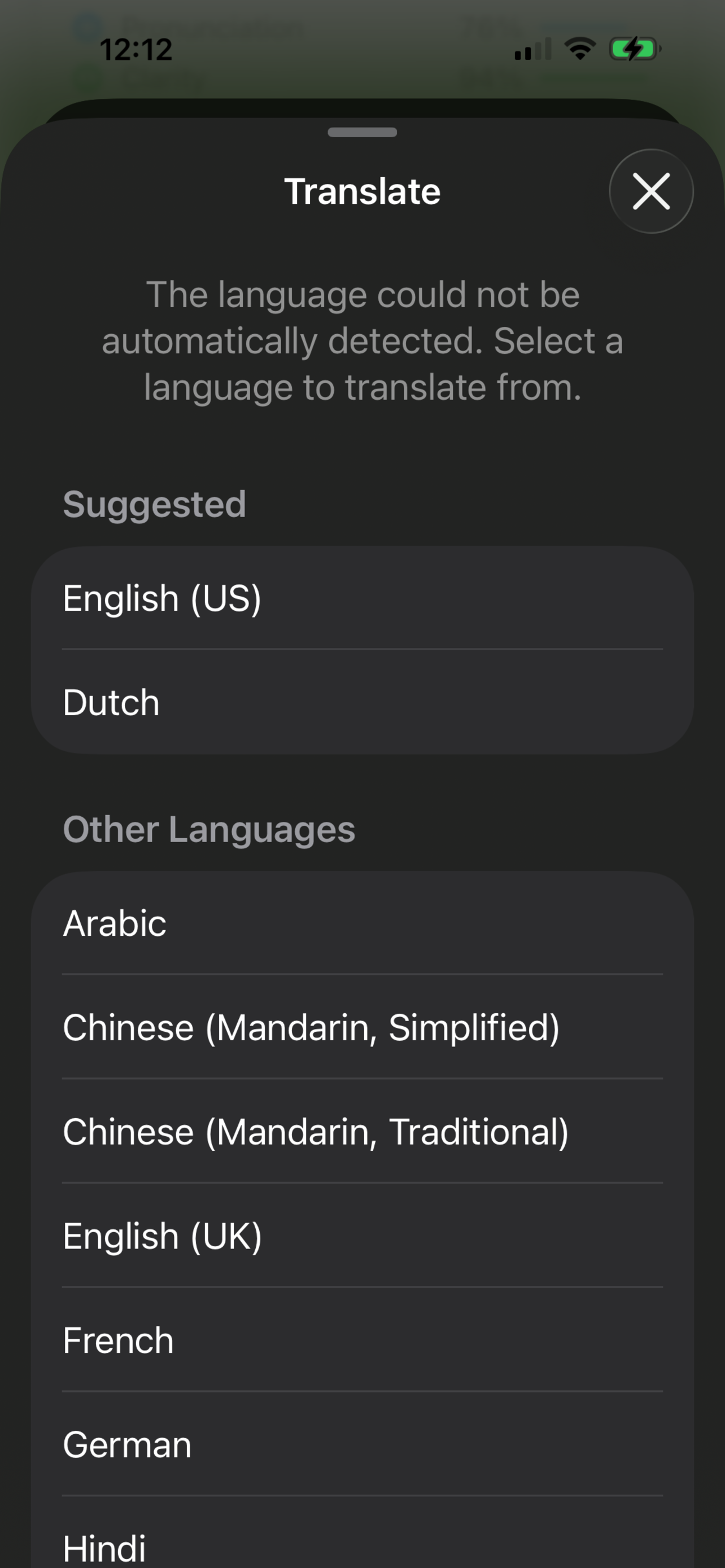The height and width of the screenshot is (1568, 725).
Task: Tap the Translate title
Action: coord(362,191)
